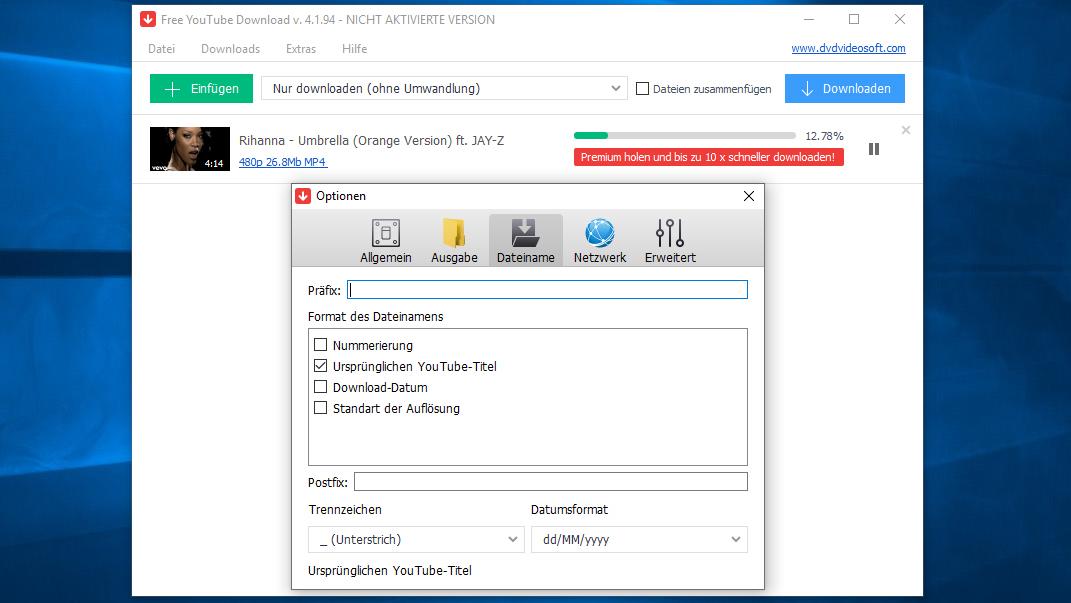Enable the Nummerierung checkbox
Image resolution: width=1071 pixels, height=603 pixels.
click(x=320, y=345)
